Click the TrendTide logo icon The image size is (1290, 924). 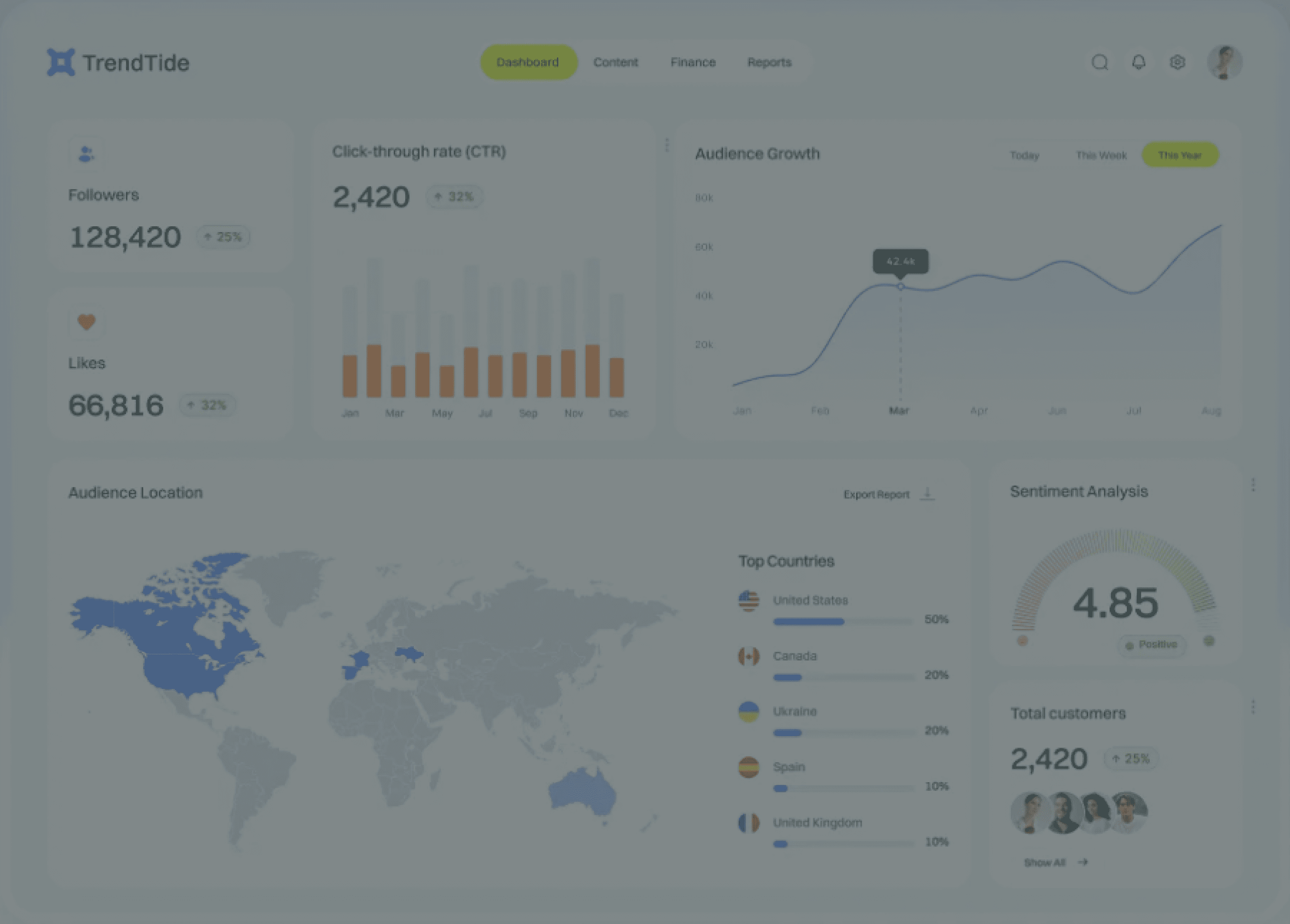(60, 62)
